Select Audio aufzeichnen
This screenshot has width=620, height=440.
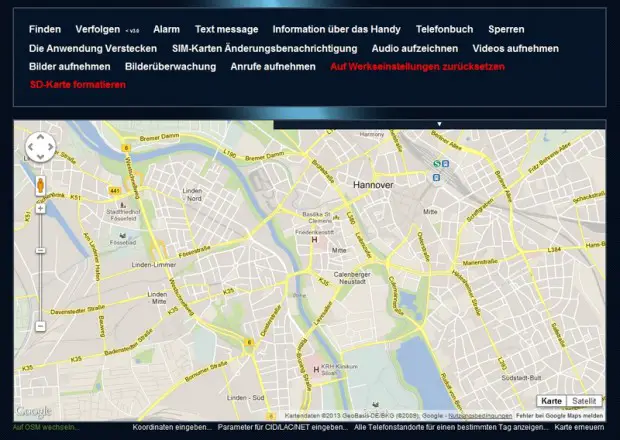tap(415, 49)
